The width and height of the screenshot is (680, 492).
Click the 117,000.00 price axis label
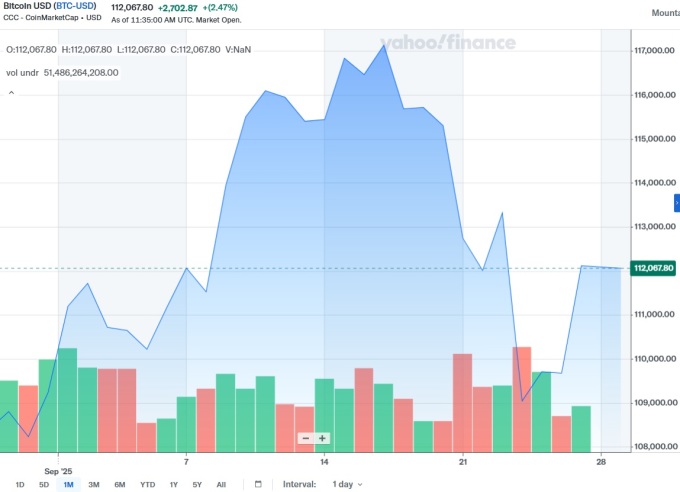click(655, 51)
